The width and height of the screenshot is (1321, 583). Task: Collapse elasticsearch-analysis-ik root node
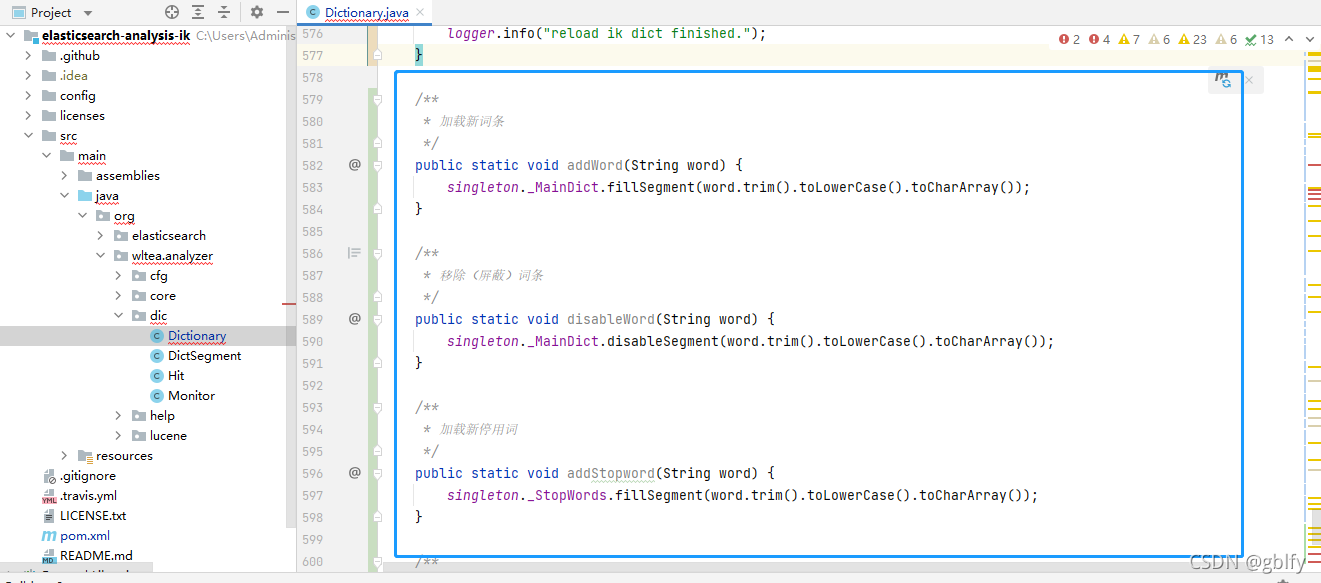pos(11,36)
